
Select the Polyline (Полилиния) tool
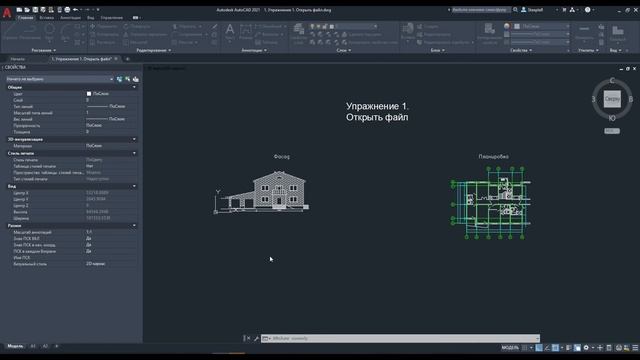point(30,32)
